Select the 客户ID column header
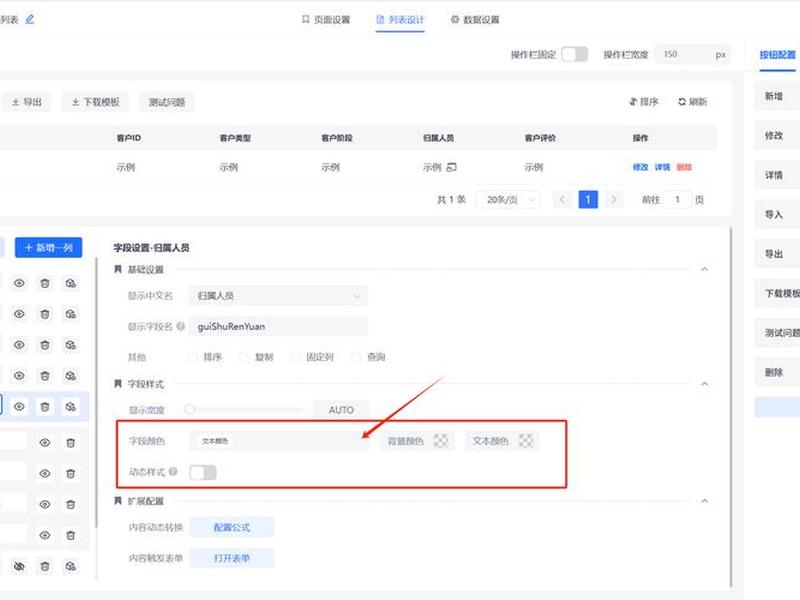This screenshot has height=600, width=800. 129,138
